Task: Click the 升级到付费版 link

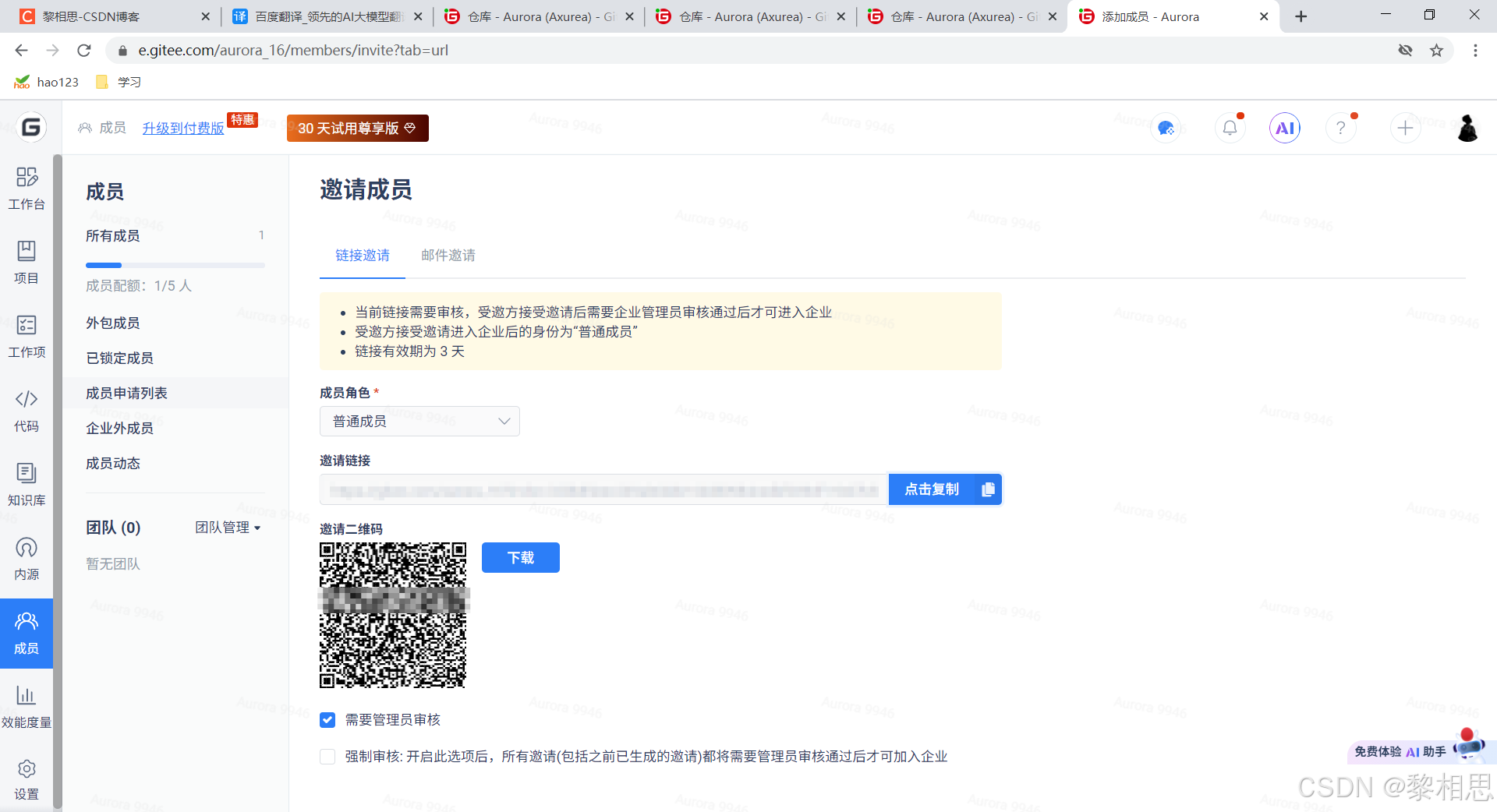Action: point(183,128)
